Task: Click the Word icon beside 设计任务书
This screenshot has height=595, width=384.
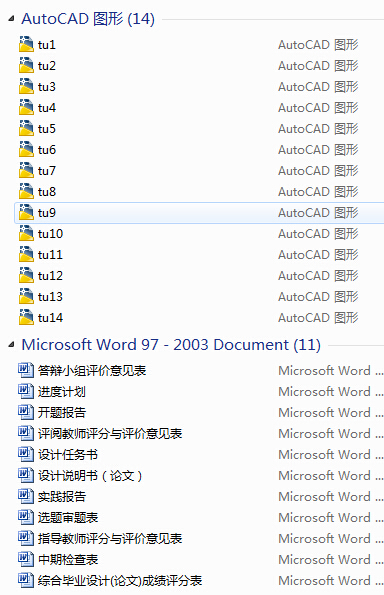Action: coord(26,454)
